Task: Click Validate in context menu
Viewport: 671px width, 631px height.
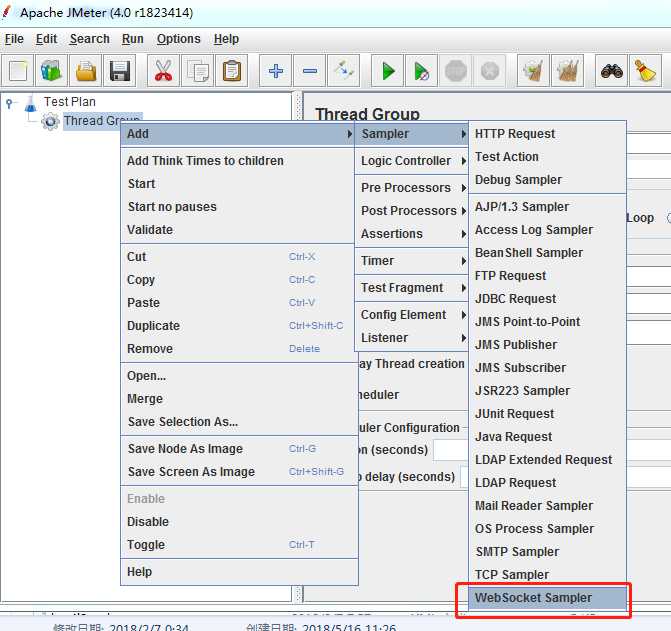Action: 238,230
